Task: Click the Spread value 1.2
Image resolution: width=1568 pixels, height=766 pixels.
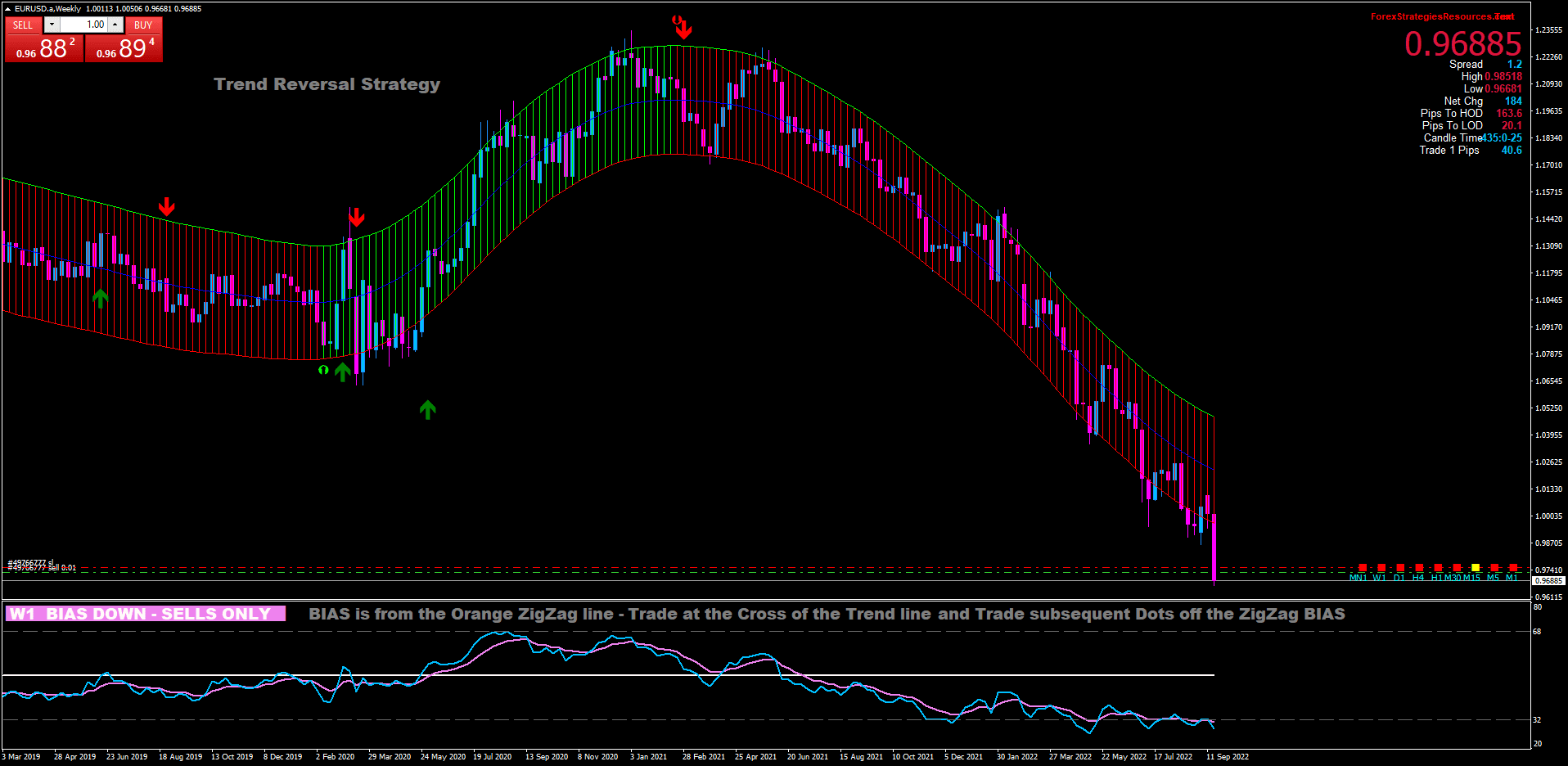Action: click(x=1515, y=64)
